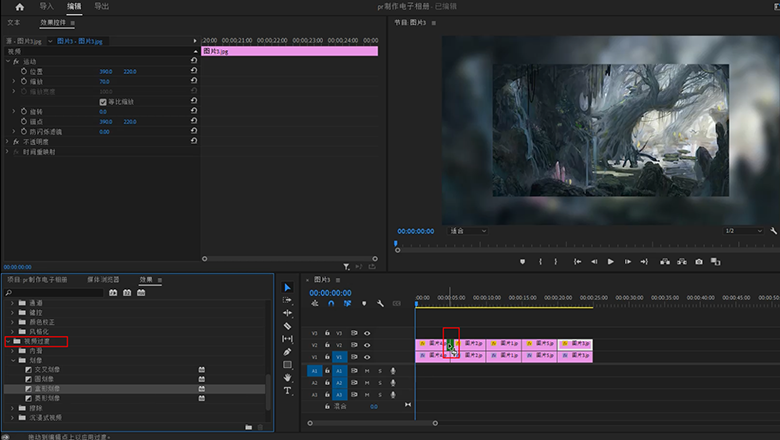Expand the 时间重映射 Time Remapping effect
The height and width of the screenshot is (440, 780).
pos(7,152)
